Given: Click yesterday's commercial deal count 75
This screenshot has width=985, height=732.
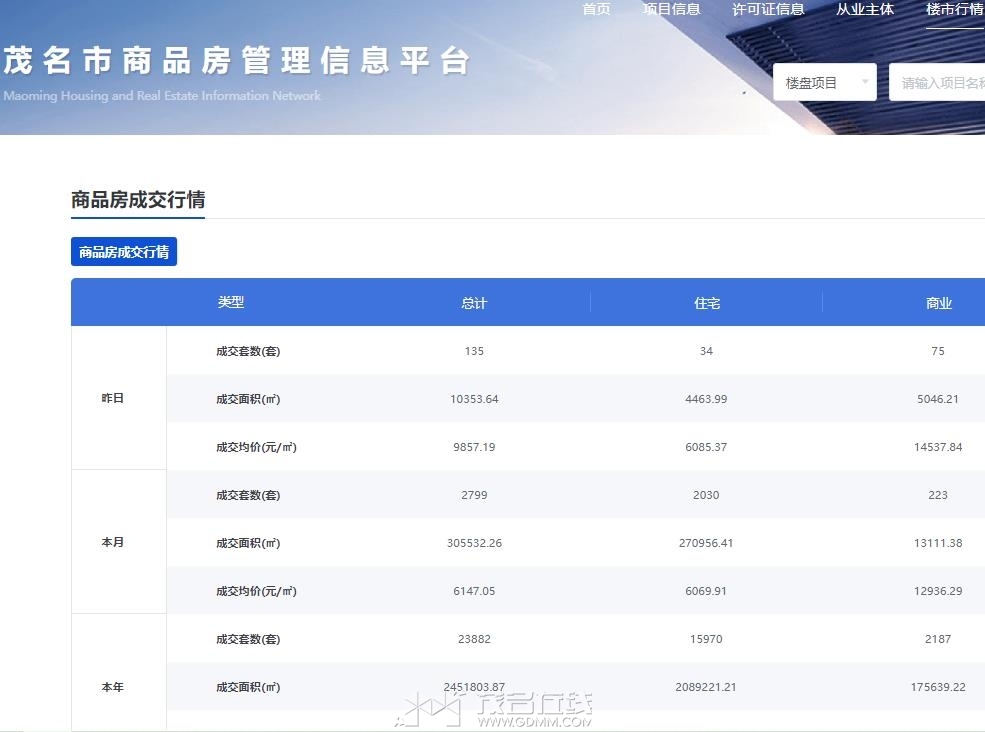Looking at the screenshot, I should pyautogui.click(x=938, y=351).
